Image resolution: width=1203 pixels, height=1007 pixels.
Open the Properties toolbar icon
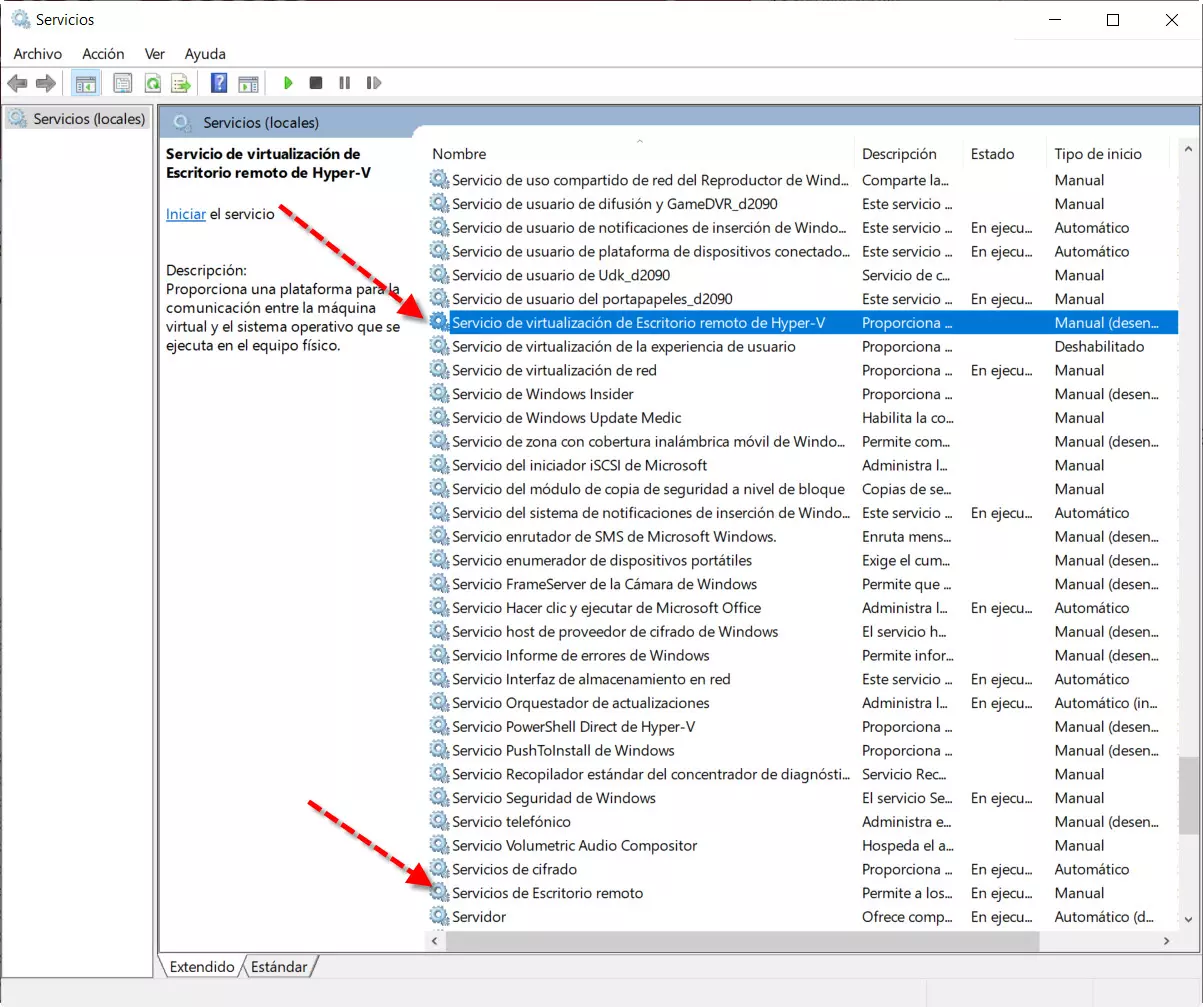pos(122,83)
